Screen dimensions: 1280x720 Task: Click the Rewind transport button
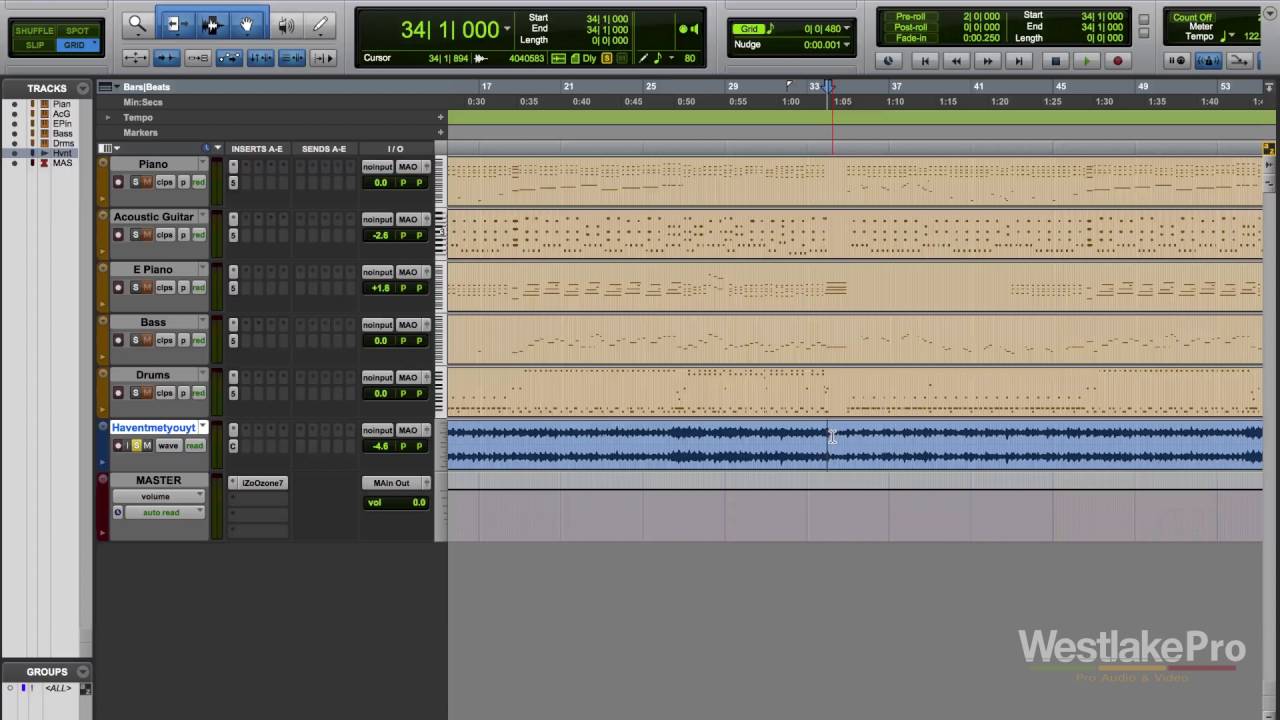pyautogui.click(x=956, y=61)
